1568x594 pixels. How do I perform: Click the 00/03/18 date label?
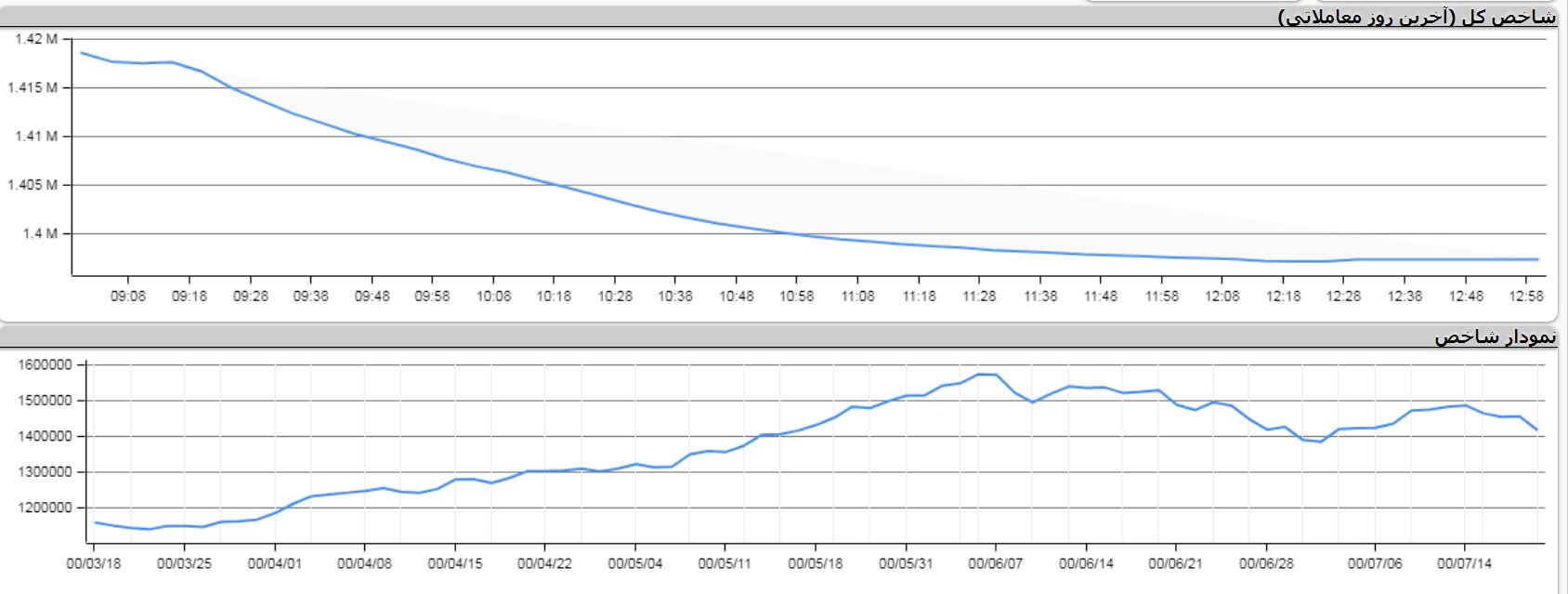94,563
